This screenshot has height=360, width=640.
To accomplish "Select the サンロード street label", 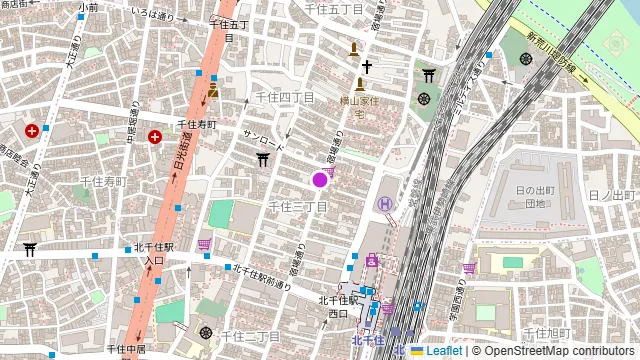I will pyautogui.click(x=263, y=141).
